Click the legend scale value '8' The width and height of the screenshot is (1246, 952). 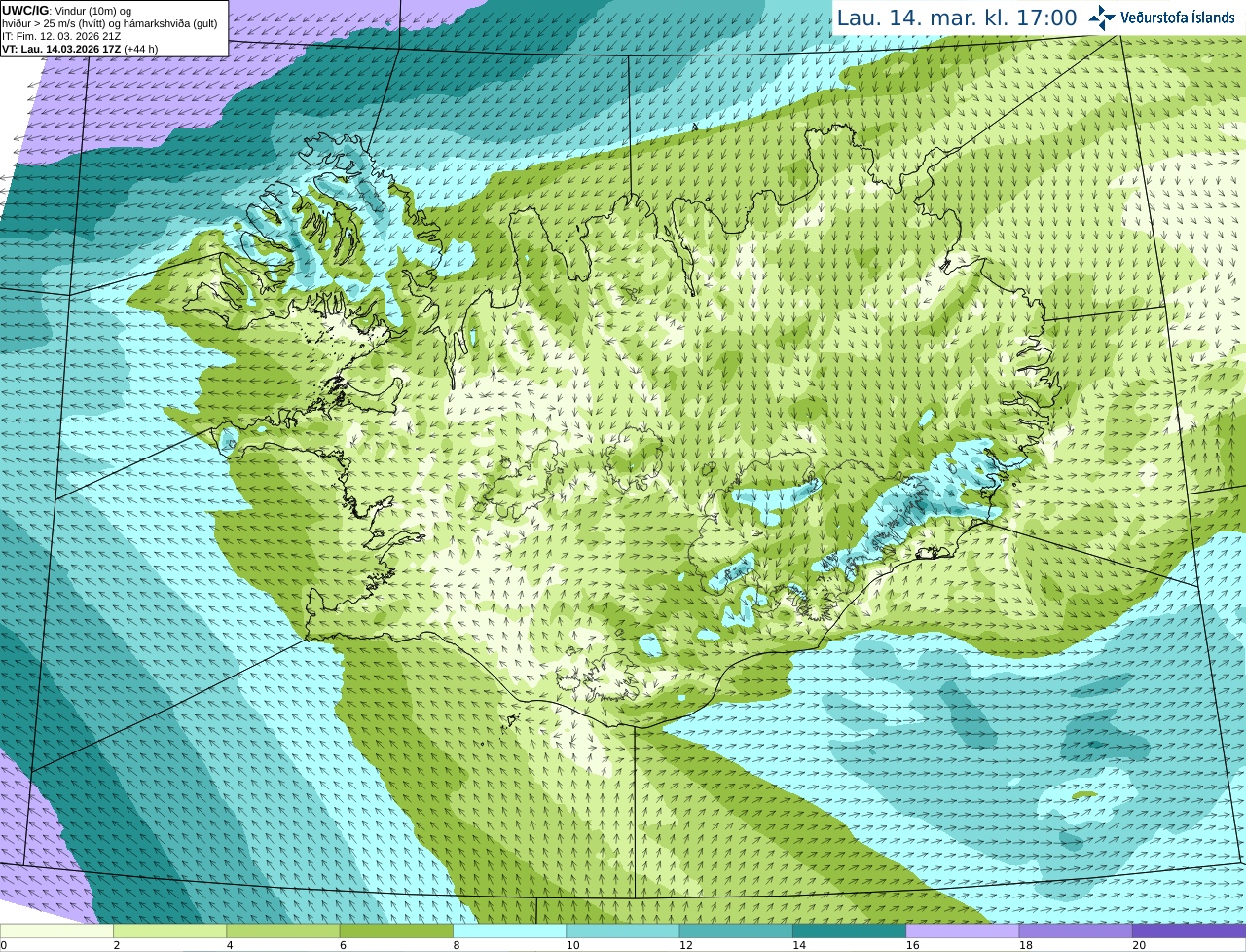457,945
